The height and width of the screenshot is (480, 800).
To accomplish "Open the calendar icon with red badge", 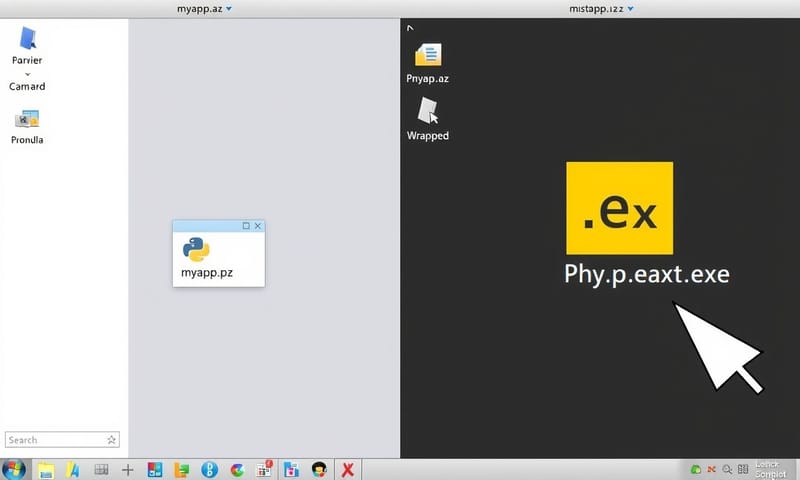I will click(264, 469).
